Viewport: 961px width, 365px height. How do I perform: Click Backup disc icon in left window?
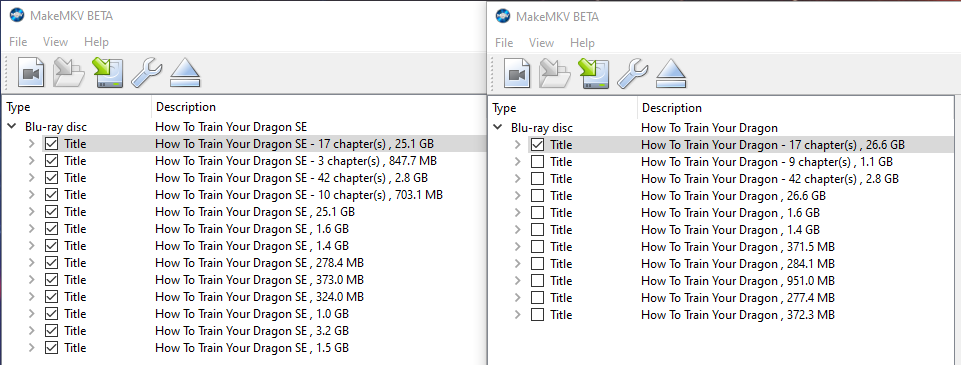point(108,73)
